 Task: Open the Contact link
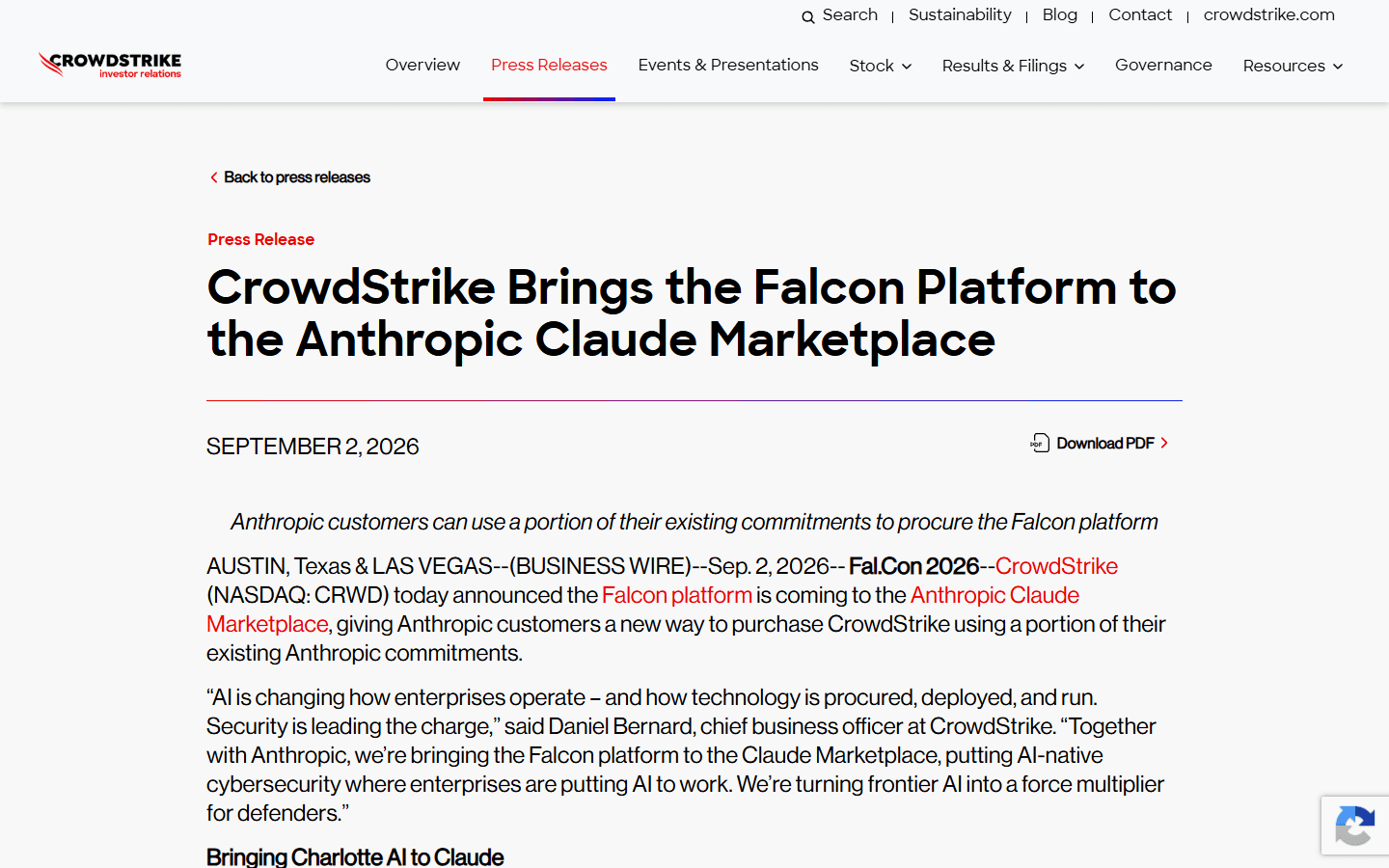1140,14
